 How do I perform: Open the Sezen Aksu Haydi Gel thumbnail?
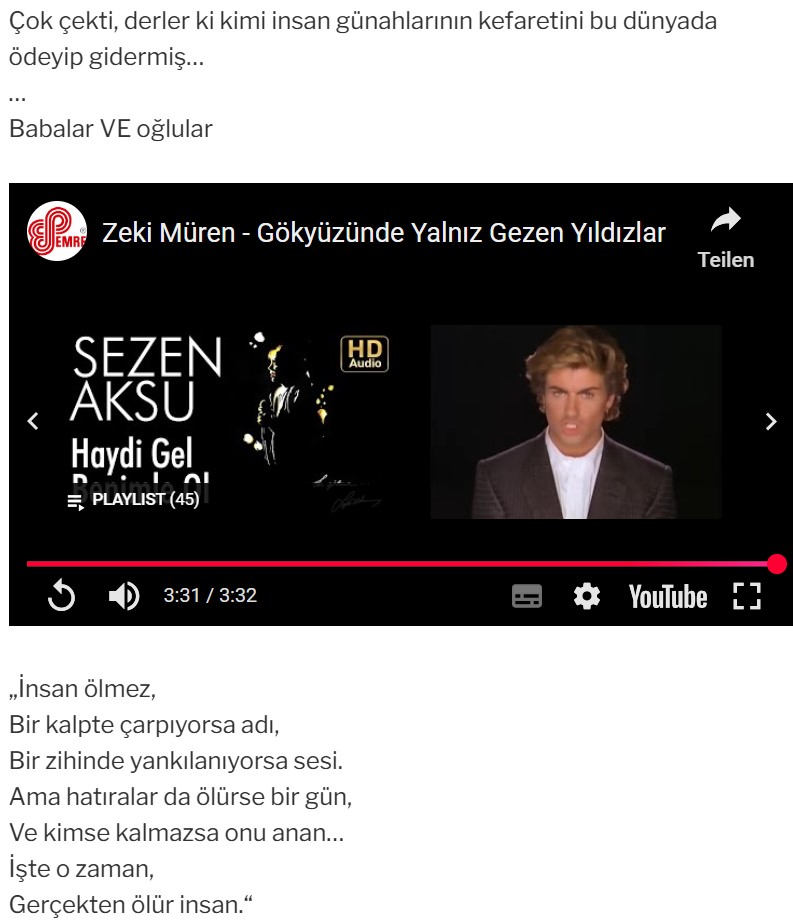tap(231, 422)
